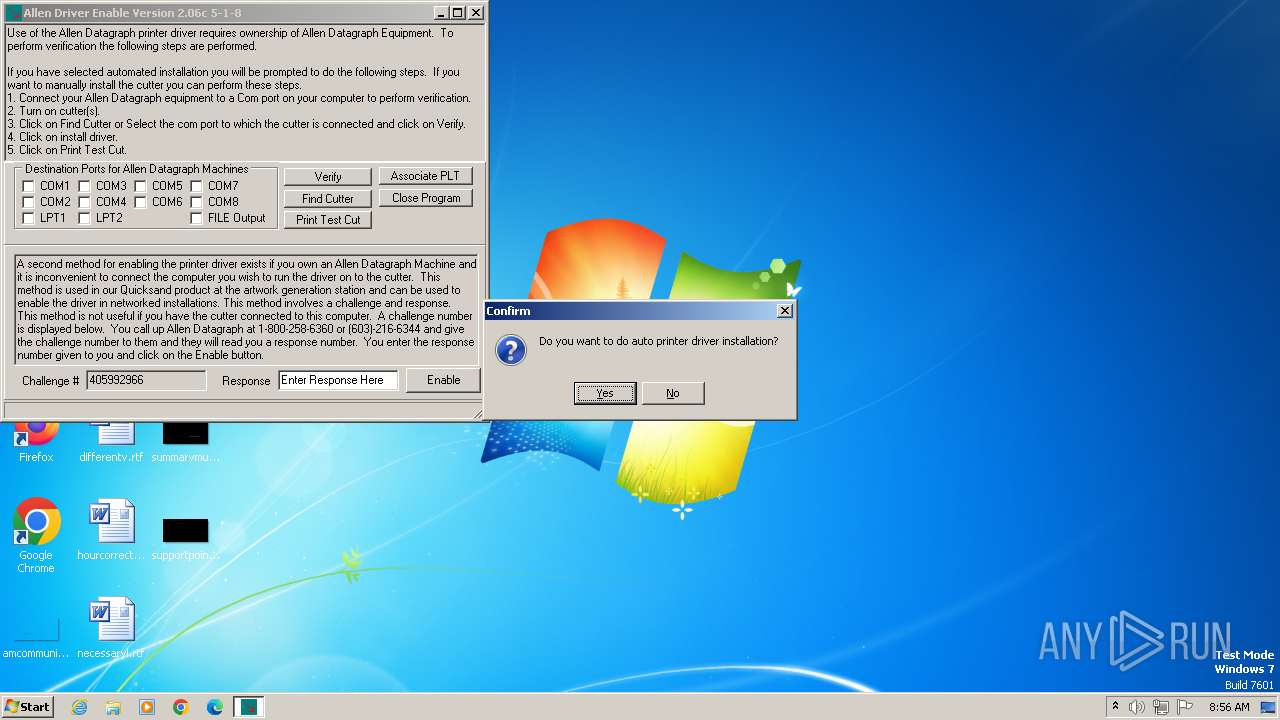Click the blue question mark icon

(511, 350)
